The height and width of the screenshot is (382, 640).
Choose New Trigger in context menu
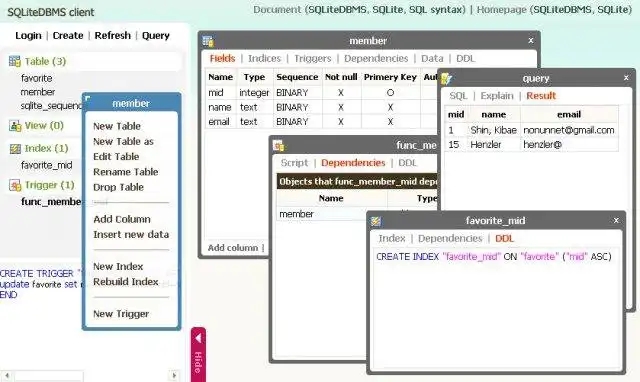coord(121,314)
